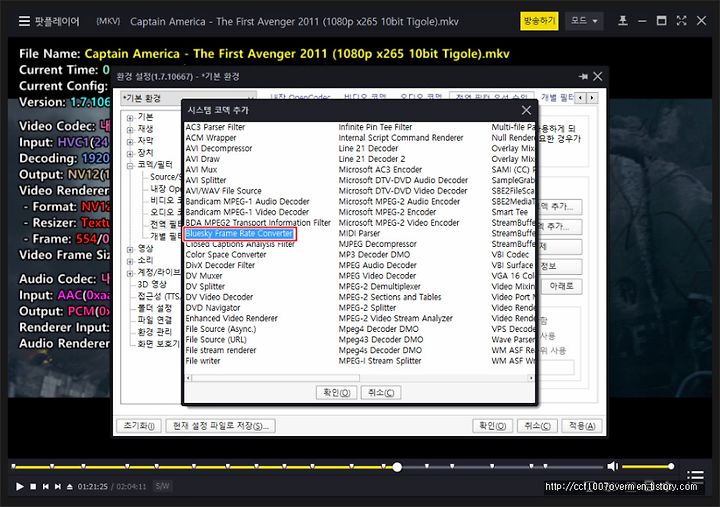Collapse the 코덱/필터 tree node
This screenshot has height=507, width=720.
tap(130, 165)
